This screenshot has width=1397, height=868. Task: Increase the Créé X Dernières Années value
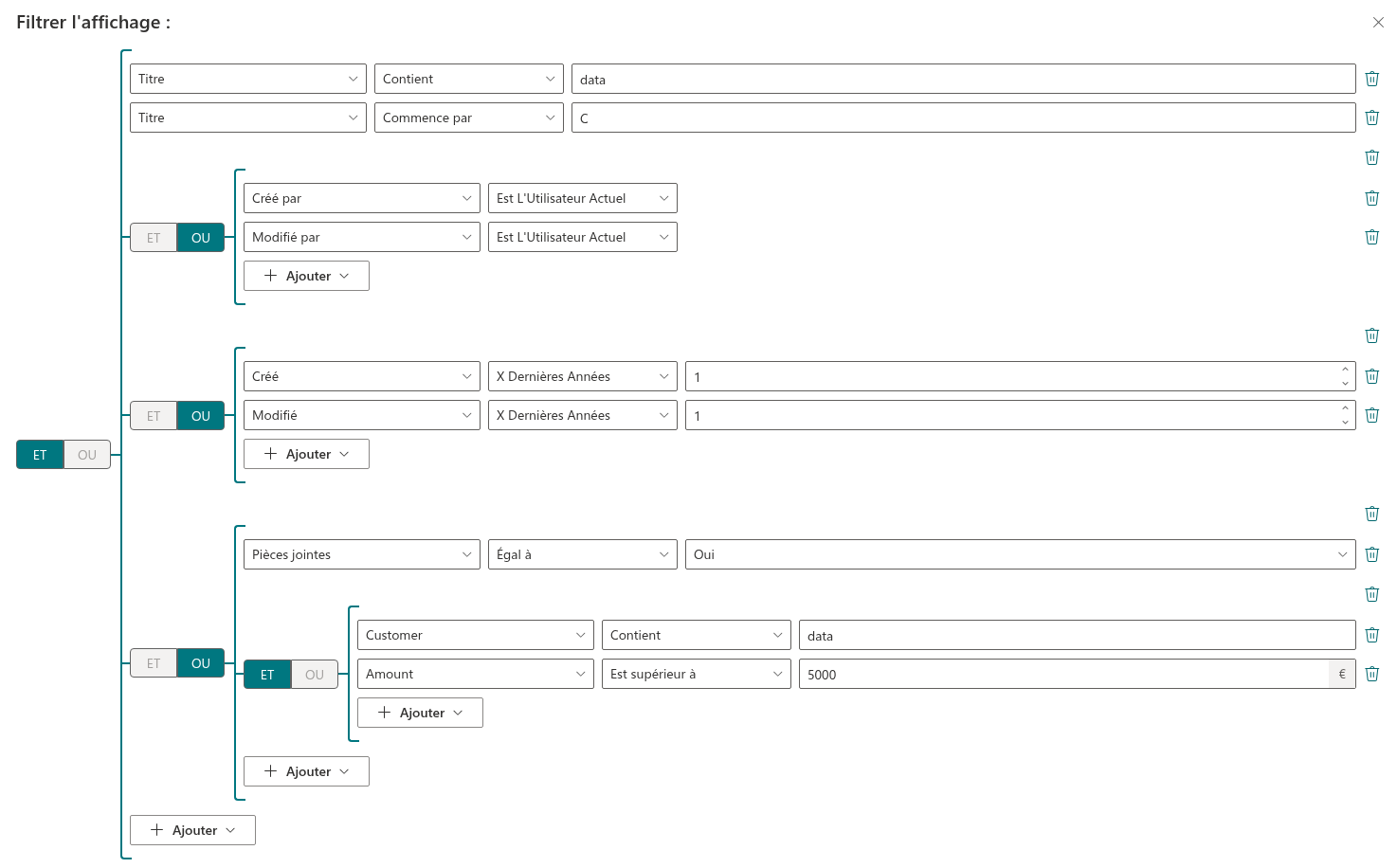(x=1345, y=370)
